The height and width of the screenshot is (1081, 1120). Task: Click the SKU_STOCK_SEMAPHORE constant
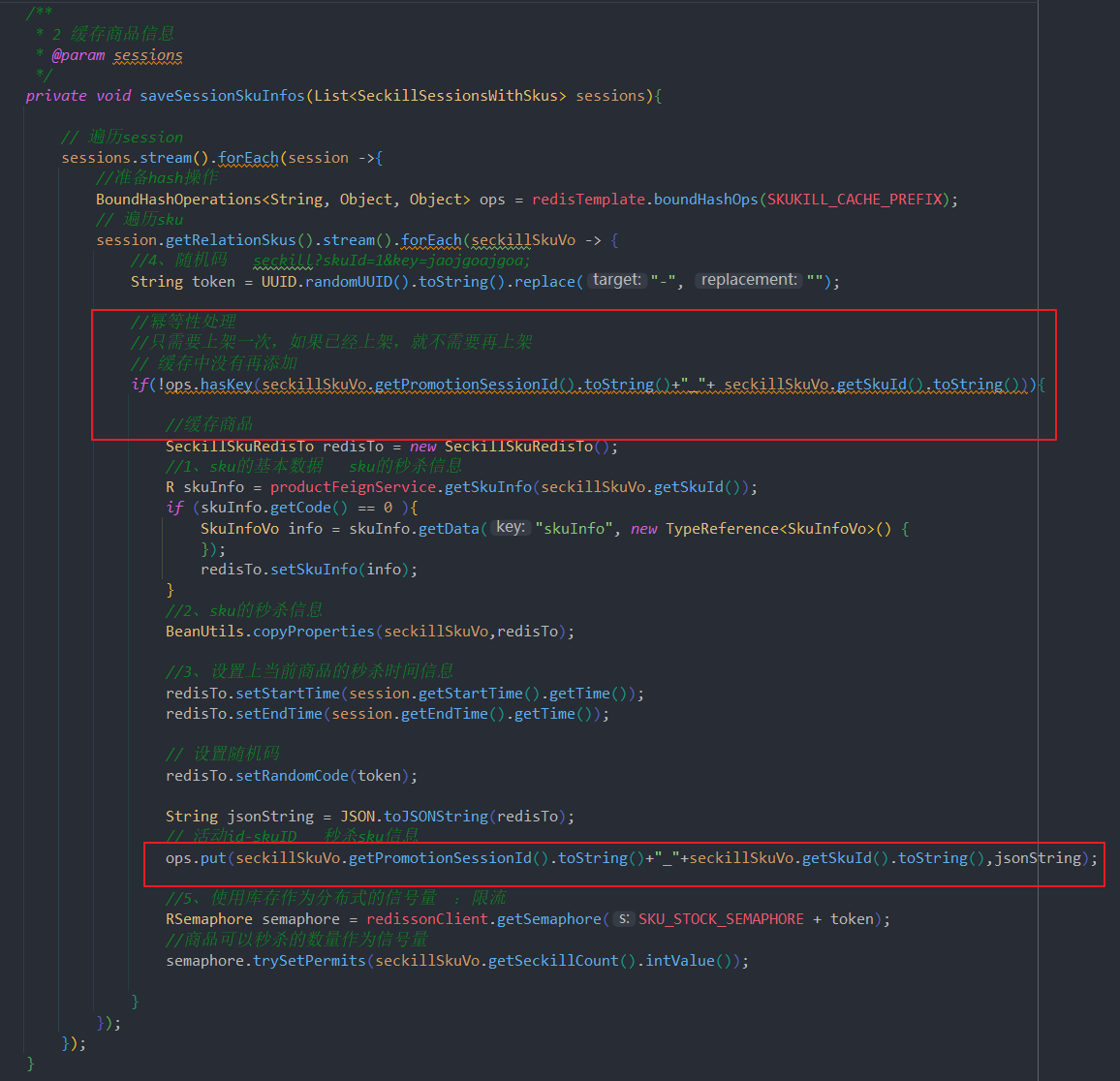(722, 919)
